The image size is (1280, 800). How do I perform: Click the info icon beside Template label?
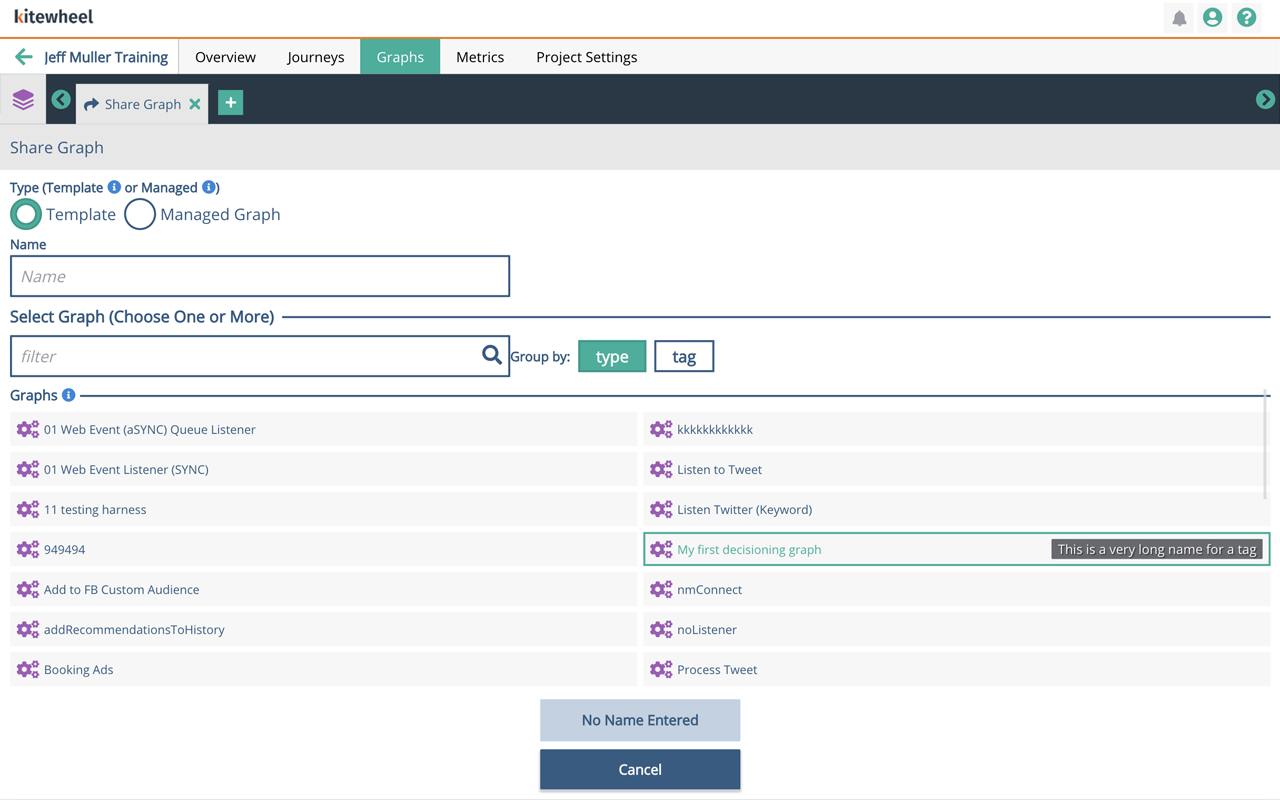113,187
